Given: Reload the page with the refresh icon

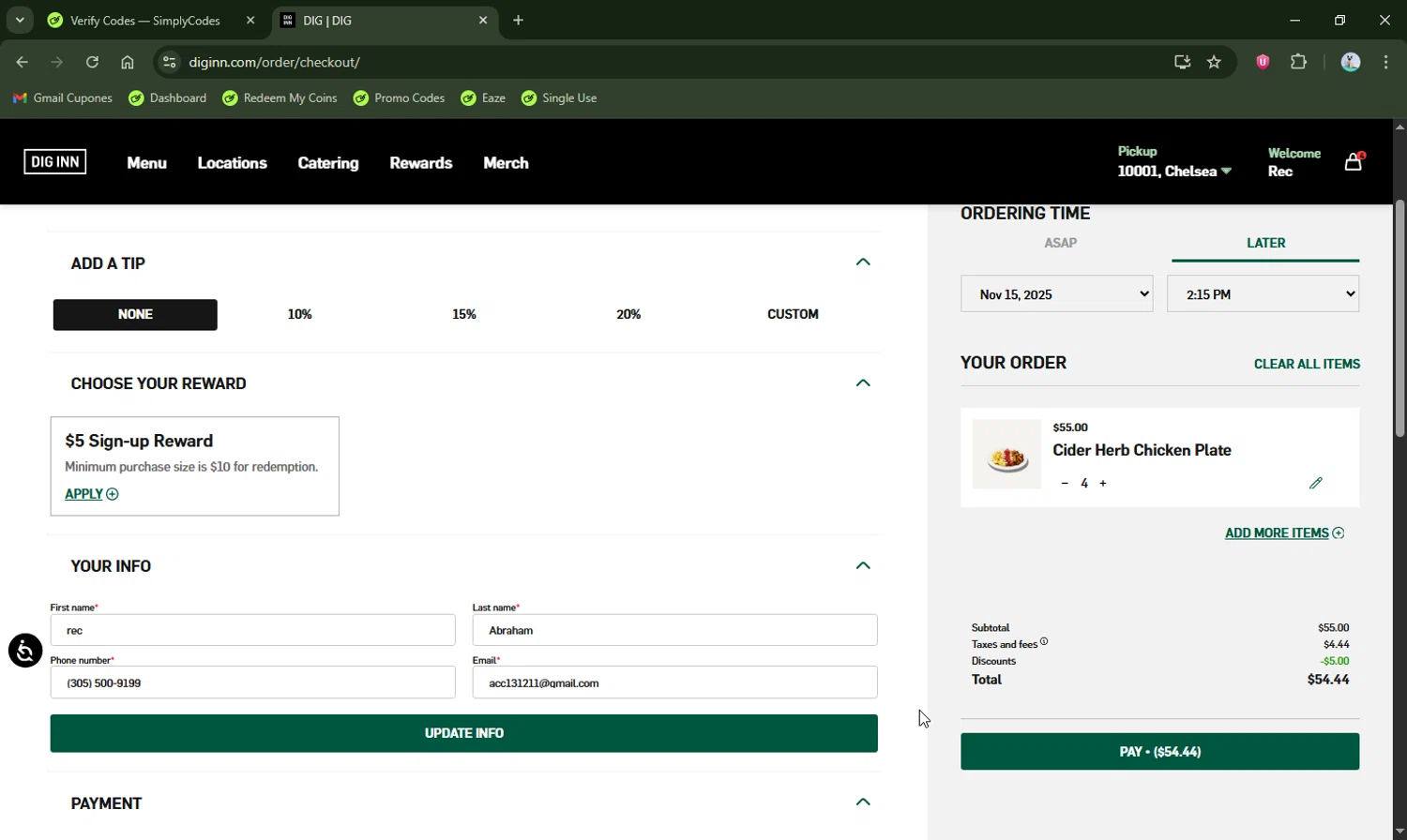Looking at the screenshot, I should [x=92, y=62].
